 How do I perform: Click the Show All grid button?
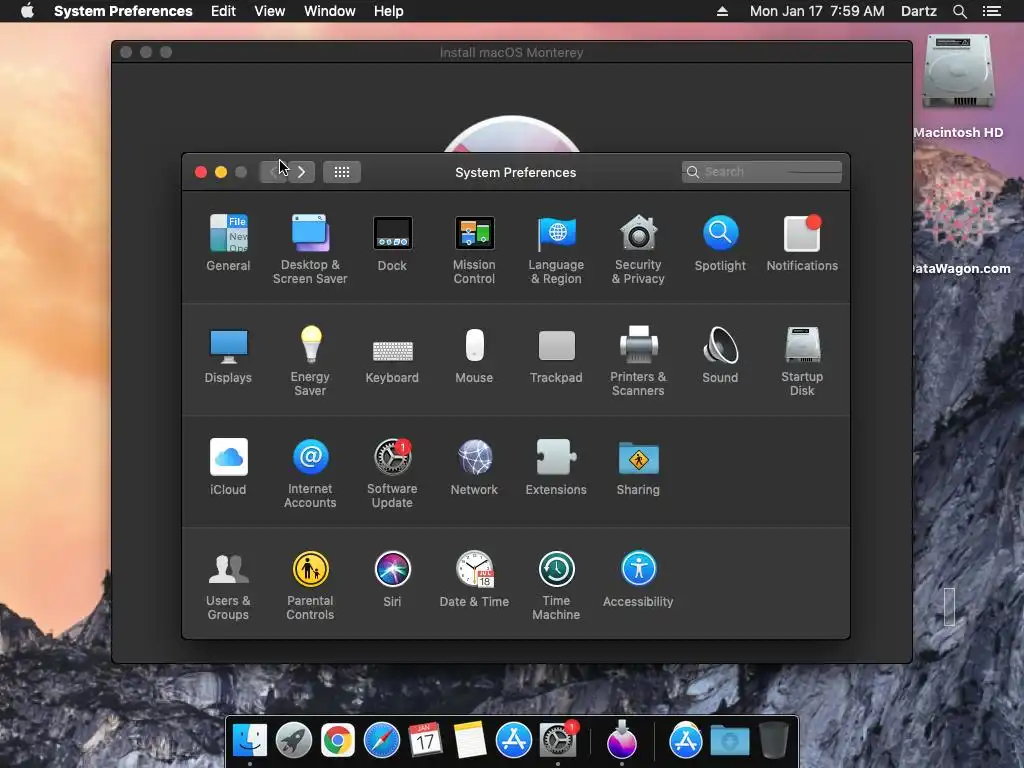pos(342,172)
